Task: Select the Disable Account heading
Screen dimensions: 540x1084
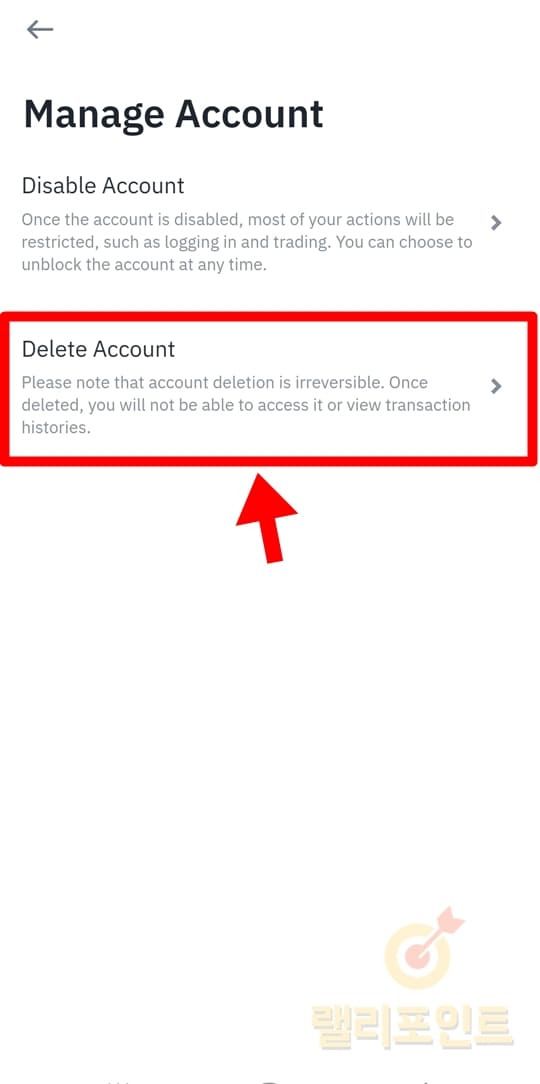Action: (103, 185)
